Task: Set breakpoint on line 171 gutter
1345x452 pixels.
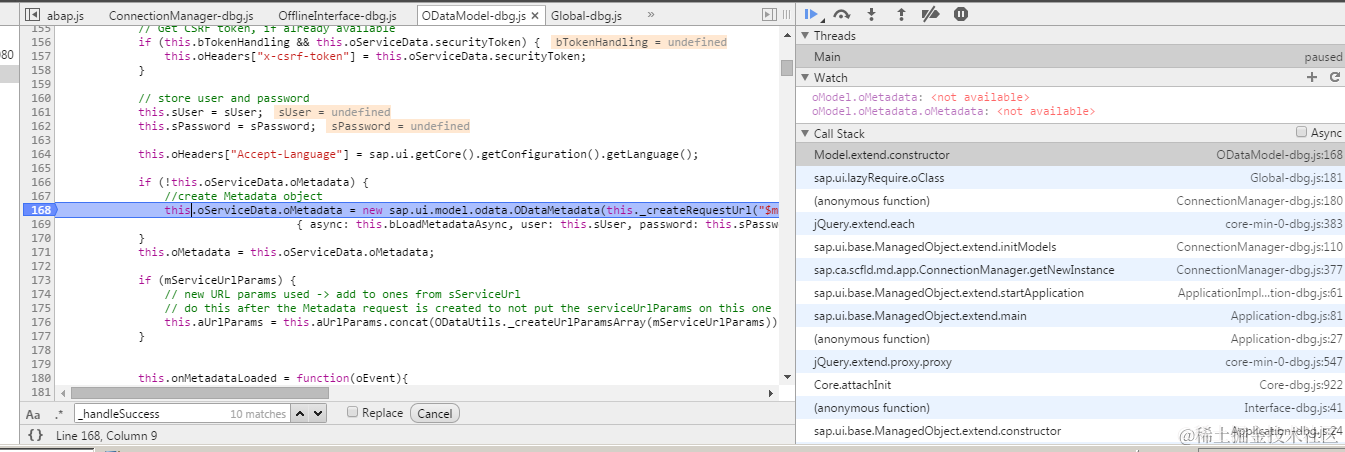Action: [40, 252]
